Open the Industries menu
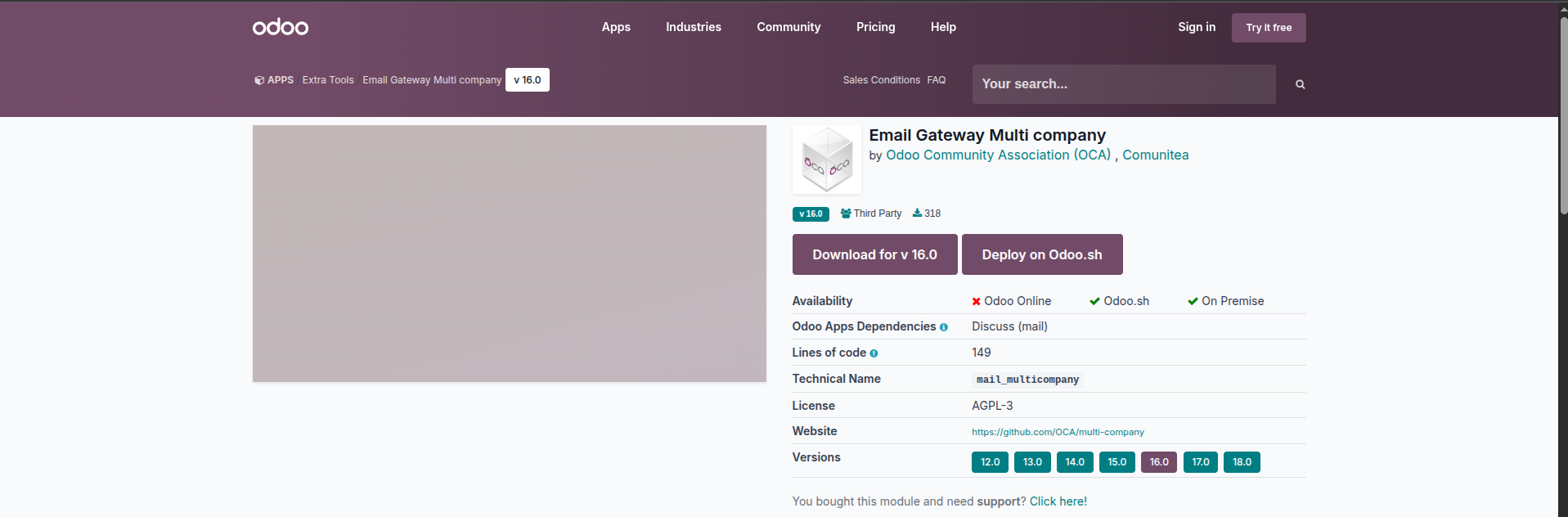Screen dimensions: 1568x517 [x=694, y=27]
